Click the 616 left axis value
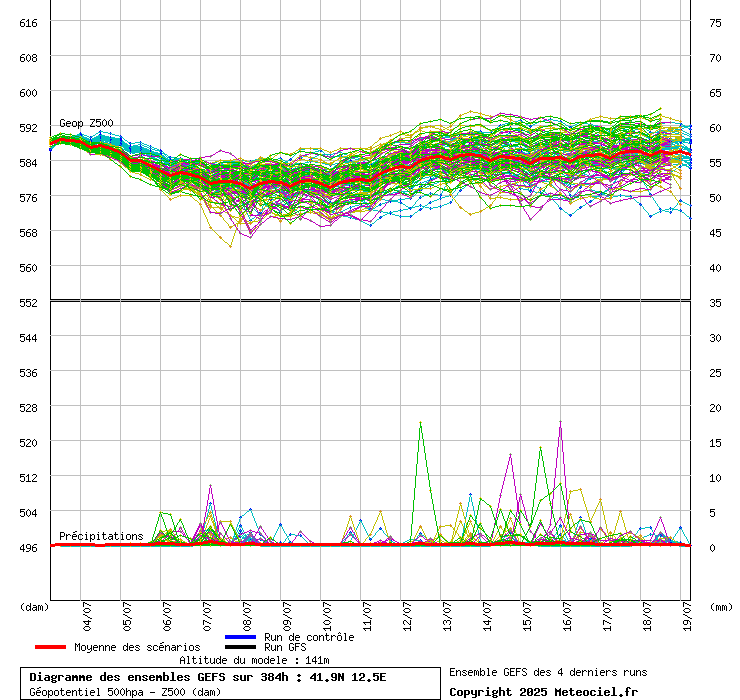This screenshot has height=700, width=740. [28, 23]
